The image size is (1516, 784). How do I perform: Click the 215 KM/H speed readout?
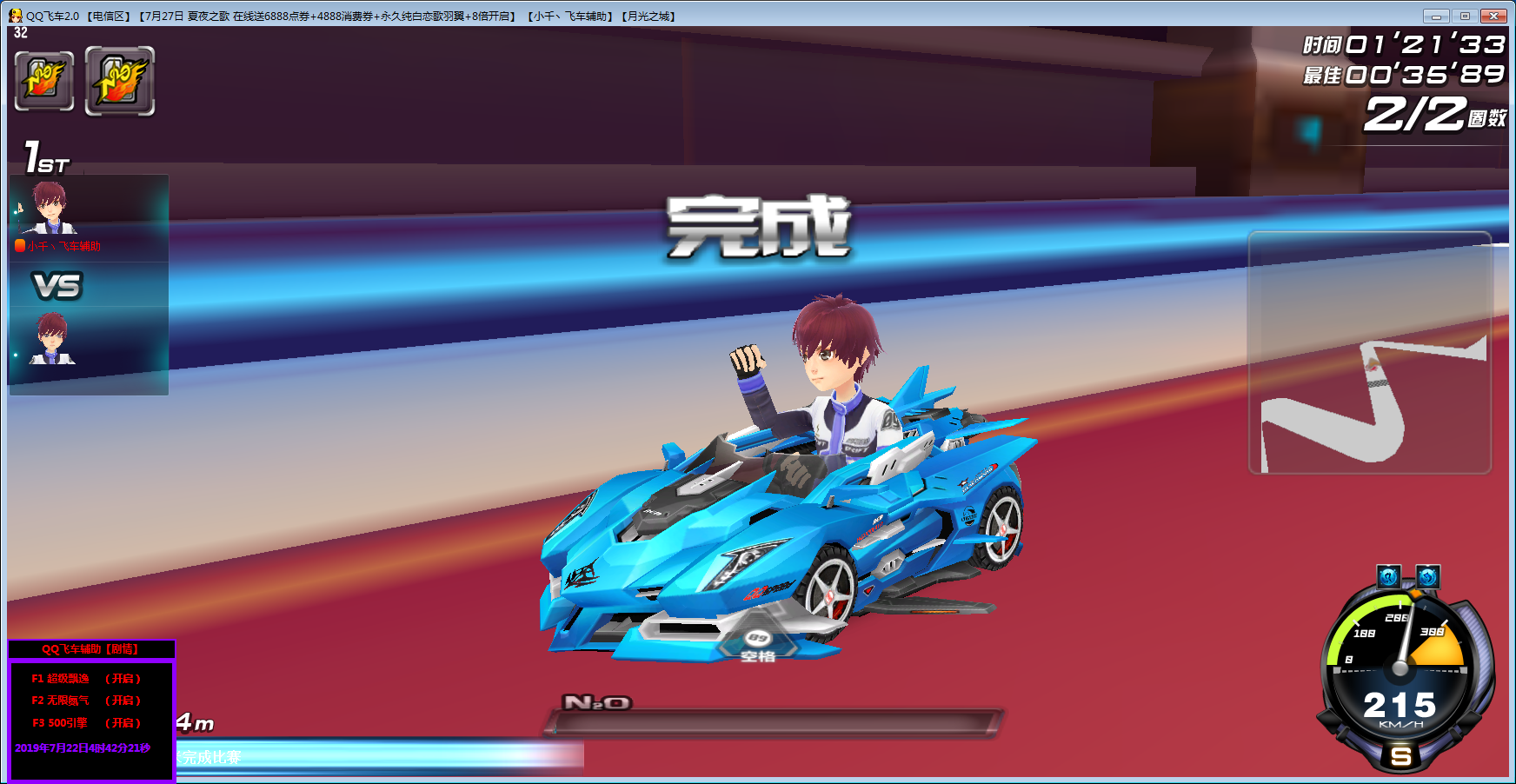[1400, 708]
